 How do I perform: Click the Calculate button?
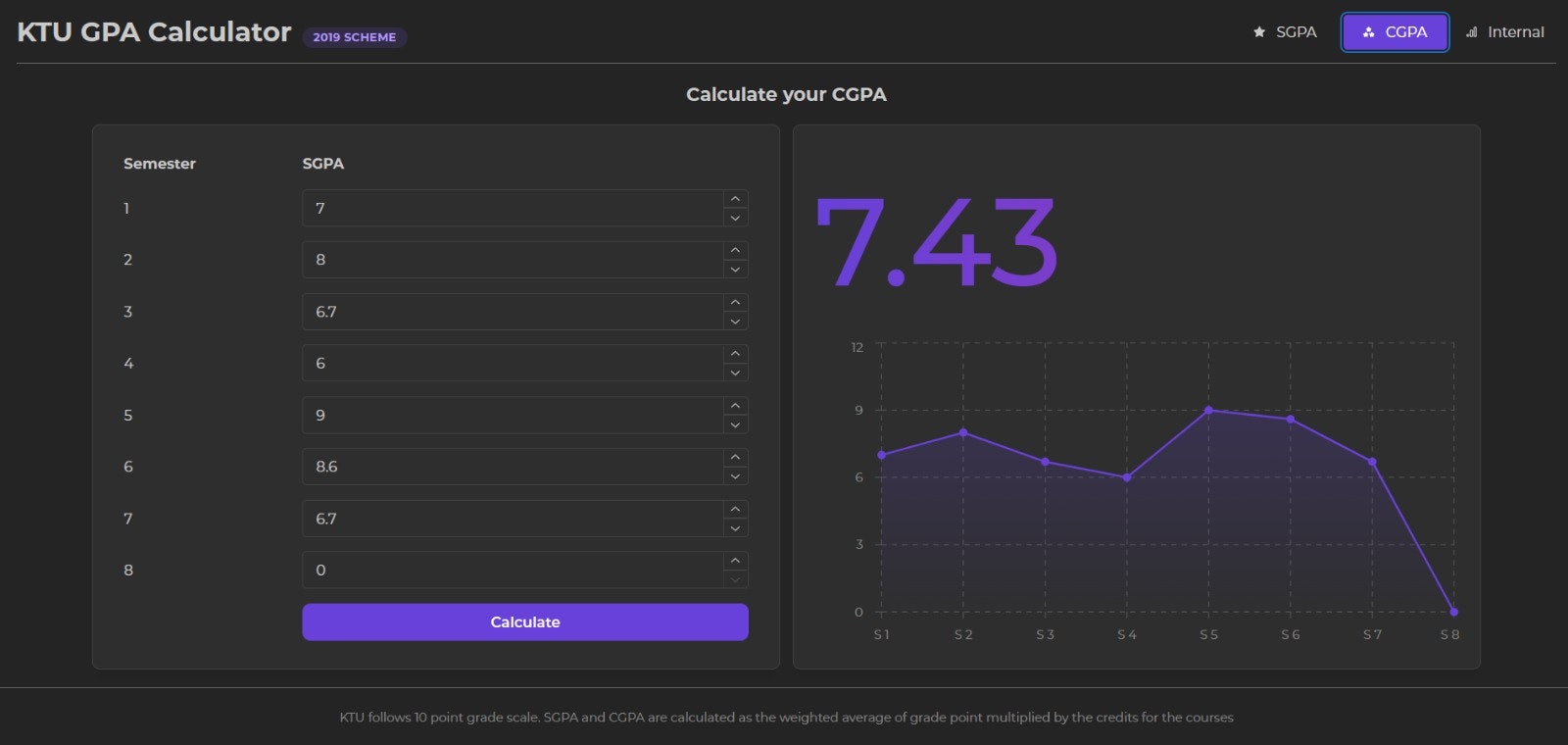point(525,622)
